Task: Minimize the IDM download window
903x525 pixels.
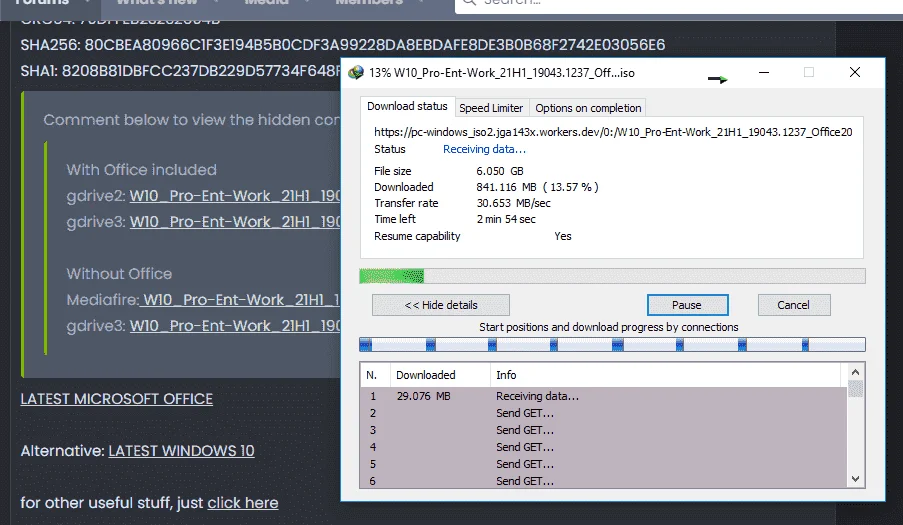Action: [x=764, y=73]
